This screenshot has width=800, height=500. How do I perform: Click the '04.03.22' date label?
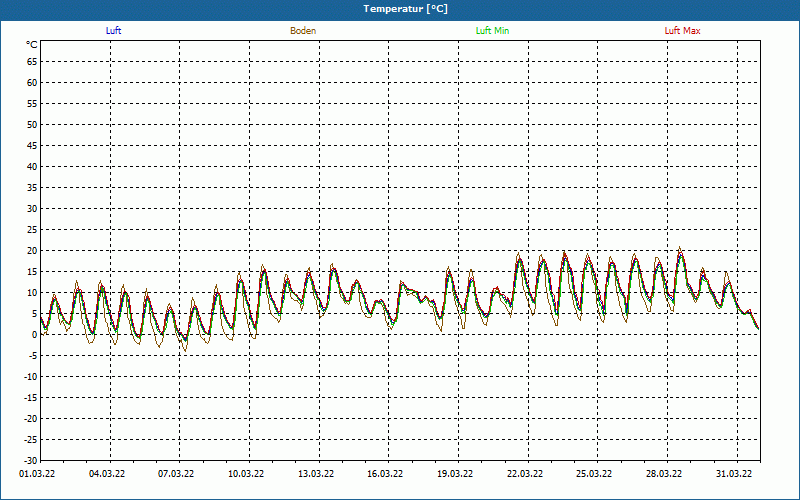click(107, 474)
